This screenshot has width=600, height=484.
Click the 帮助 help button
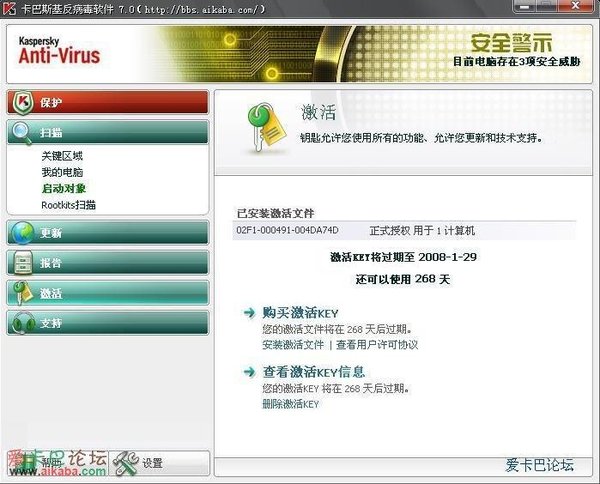57,463
